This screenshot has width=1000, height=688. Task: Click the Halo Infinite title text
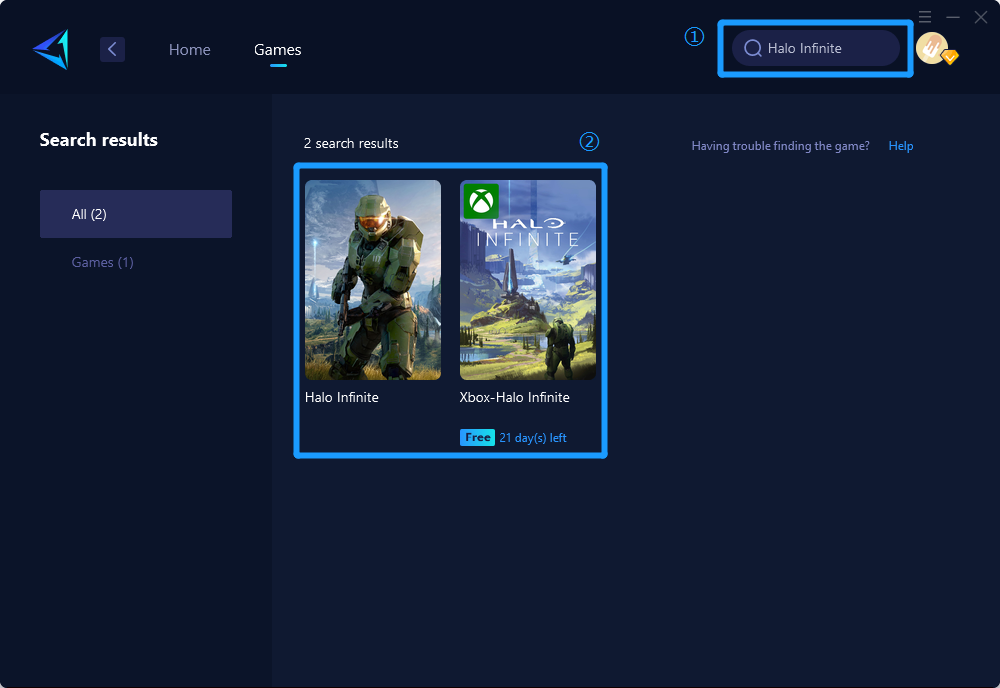pos(341,397)
